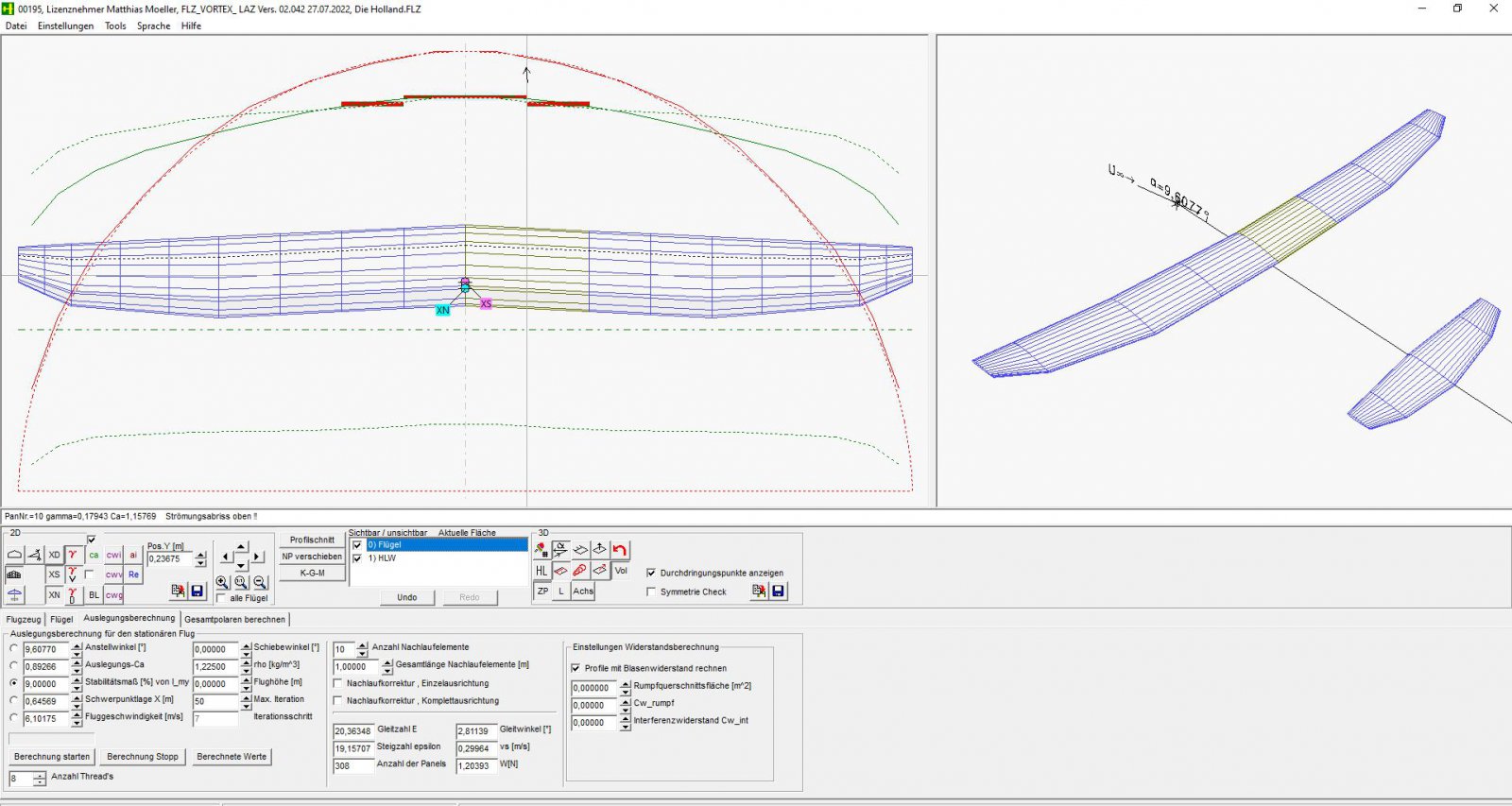Select the Anstellwinkel radio button
This screenshot has height=806, width=1512.
[x=14, y=649]
